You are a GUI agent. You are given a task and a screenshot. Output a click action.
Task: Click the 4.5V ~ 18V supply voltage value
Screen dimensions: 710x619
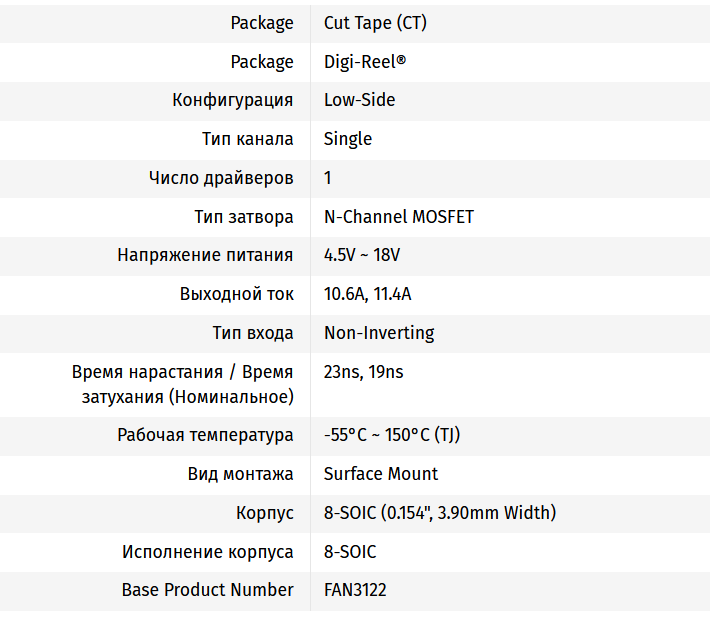(x=361, y=255)
